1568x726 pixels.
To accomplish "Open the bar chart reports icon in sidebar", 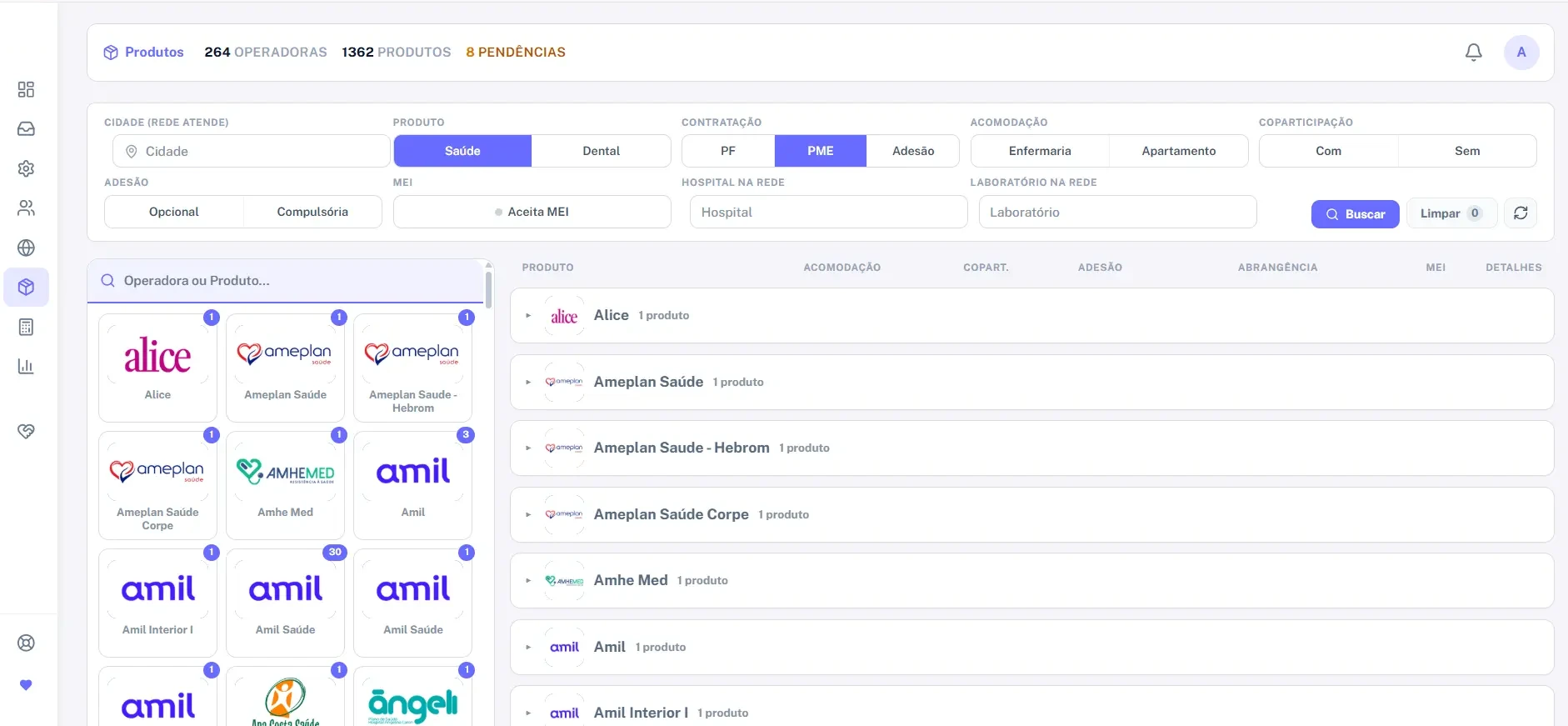I will [x=26, y=366].
